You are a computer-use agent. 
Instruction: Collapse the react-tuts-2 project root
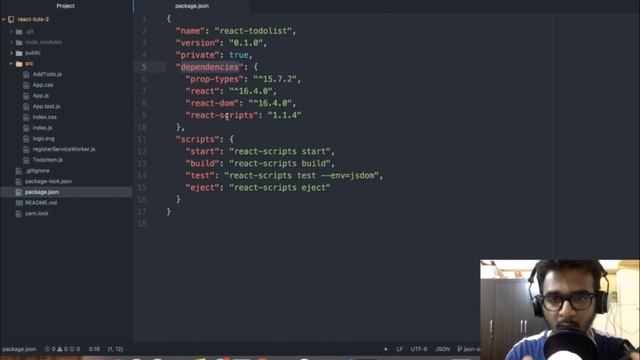[x=4, y=19]
